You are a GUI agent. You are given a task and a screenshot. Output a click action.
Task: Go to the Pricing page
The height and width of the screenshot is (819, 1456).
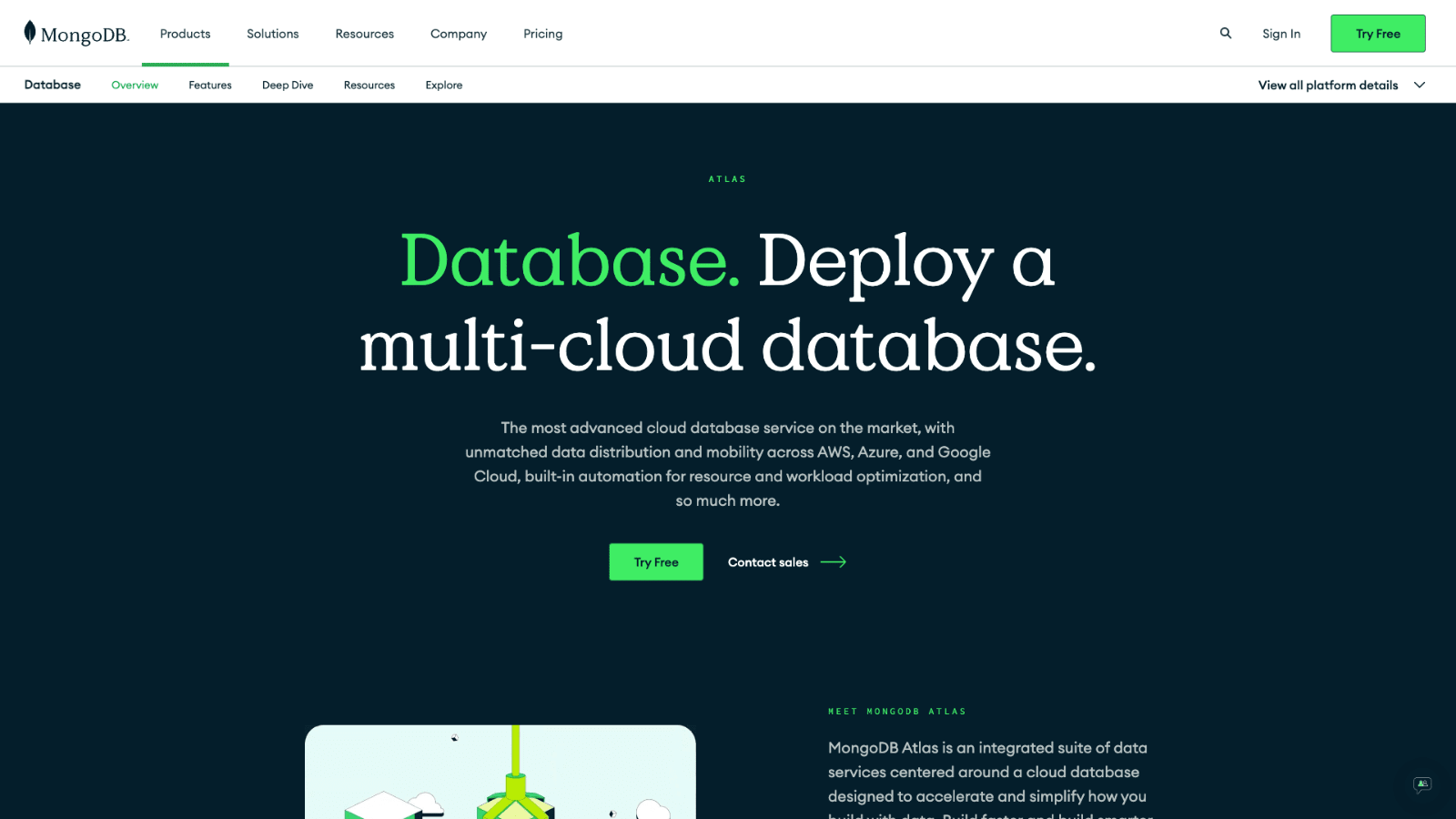click(543, 34)
